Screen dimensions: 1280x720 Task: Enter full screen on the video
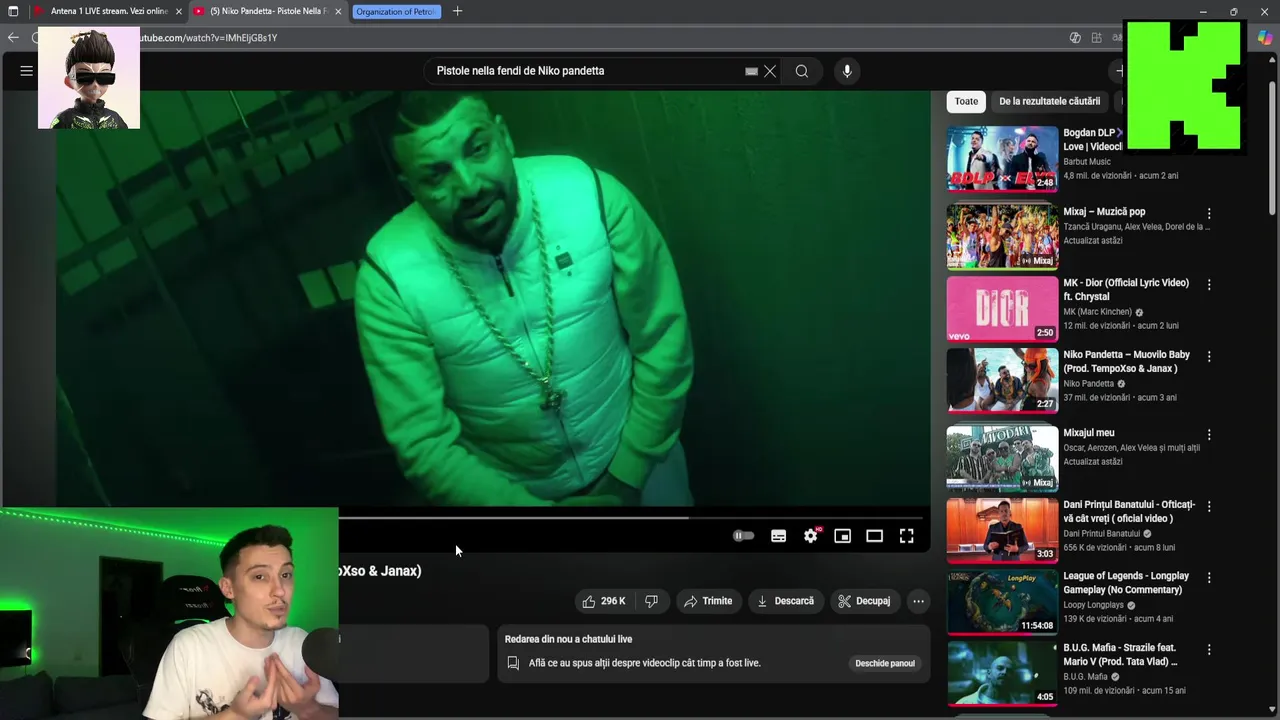(x=906, y=536)
